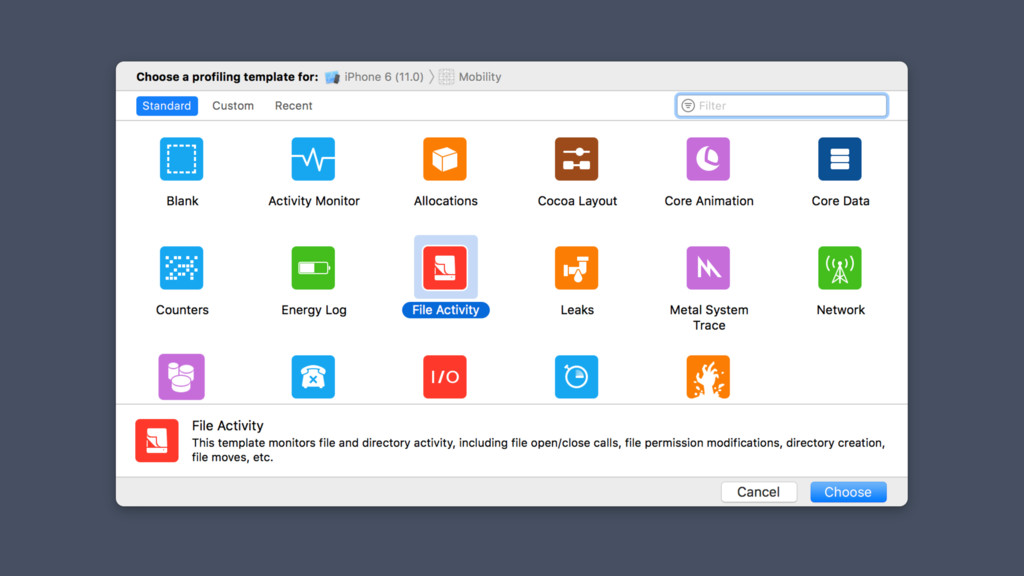Viewport: 1024px width, 576px height.
Task: Select the Blank template icon
Action: pyautogui.click(x=182, y=159)
